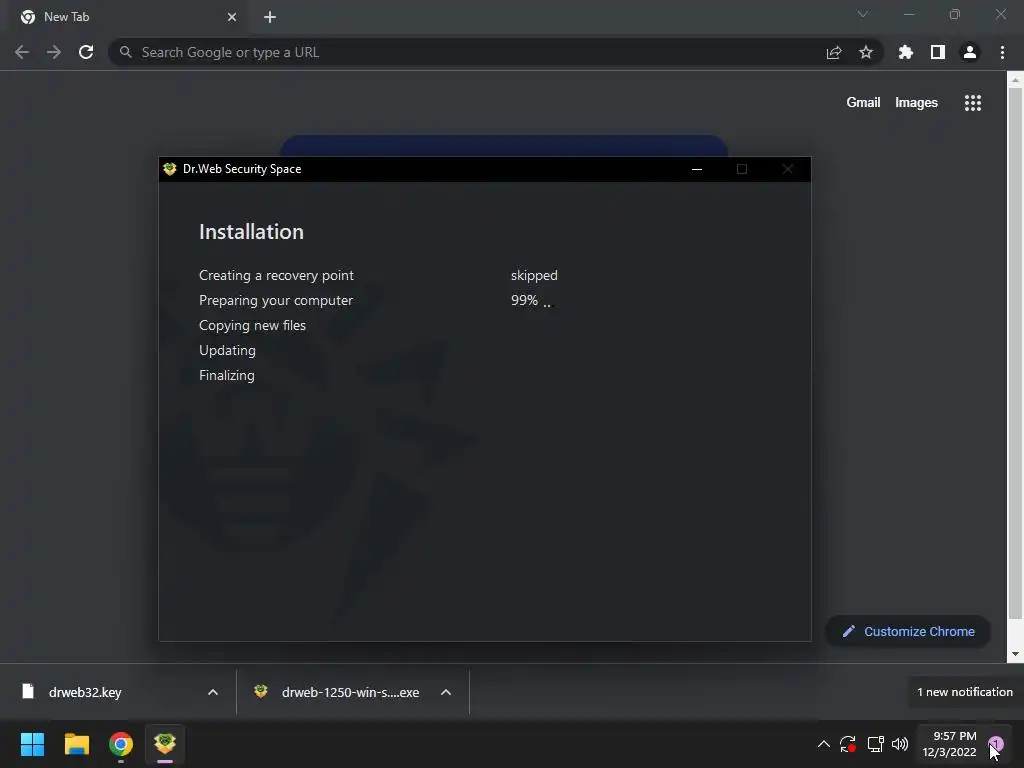Viewport: 1024px width, 768px height.
Task: Open volume control tray icon
Action: point(900,744)
